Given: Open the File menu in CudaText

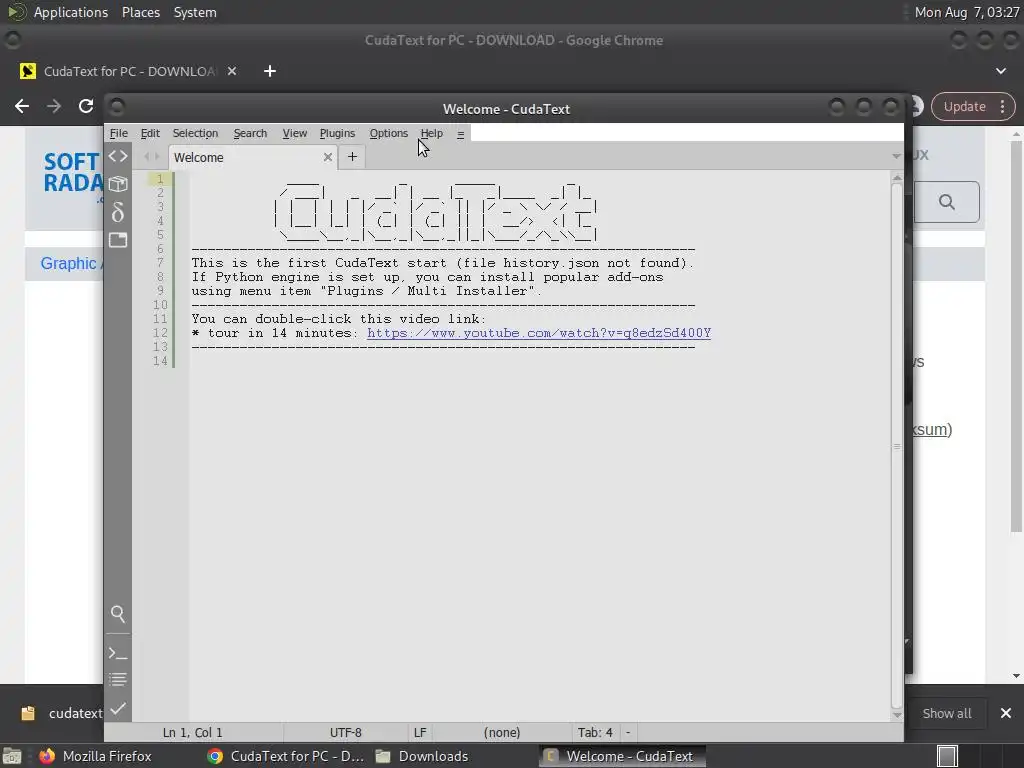Looking at the screenshot, I should (118, 133).
